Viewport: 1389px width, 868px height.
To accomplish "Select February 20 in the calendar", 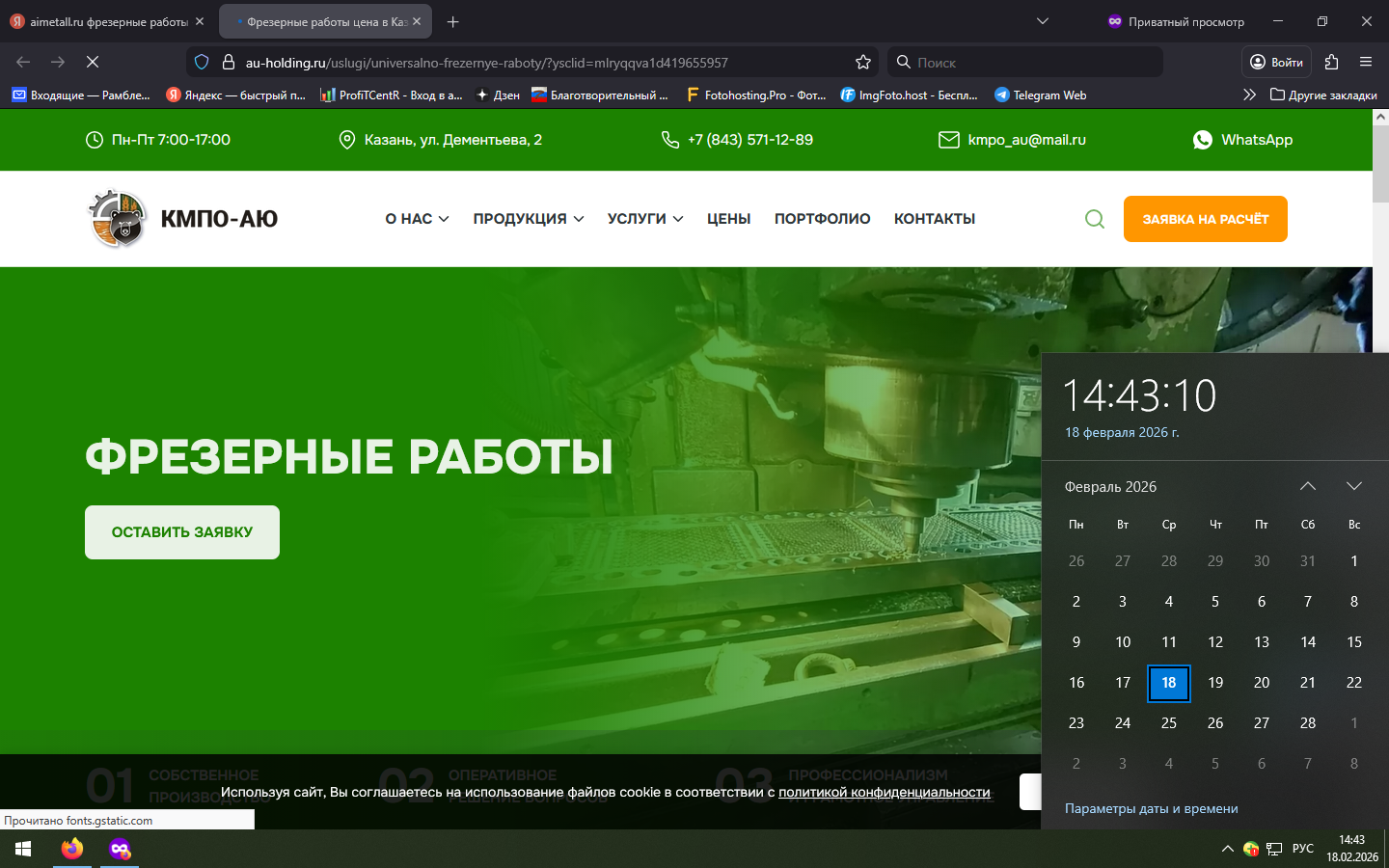I will point(1261,683).
